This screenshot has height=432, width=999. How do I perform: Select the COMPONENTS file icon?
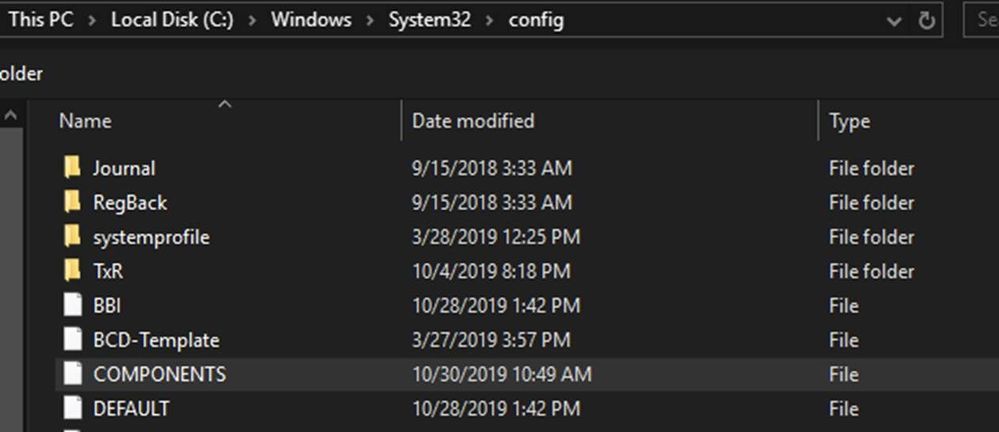73,374
